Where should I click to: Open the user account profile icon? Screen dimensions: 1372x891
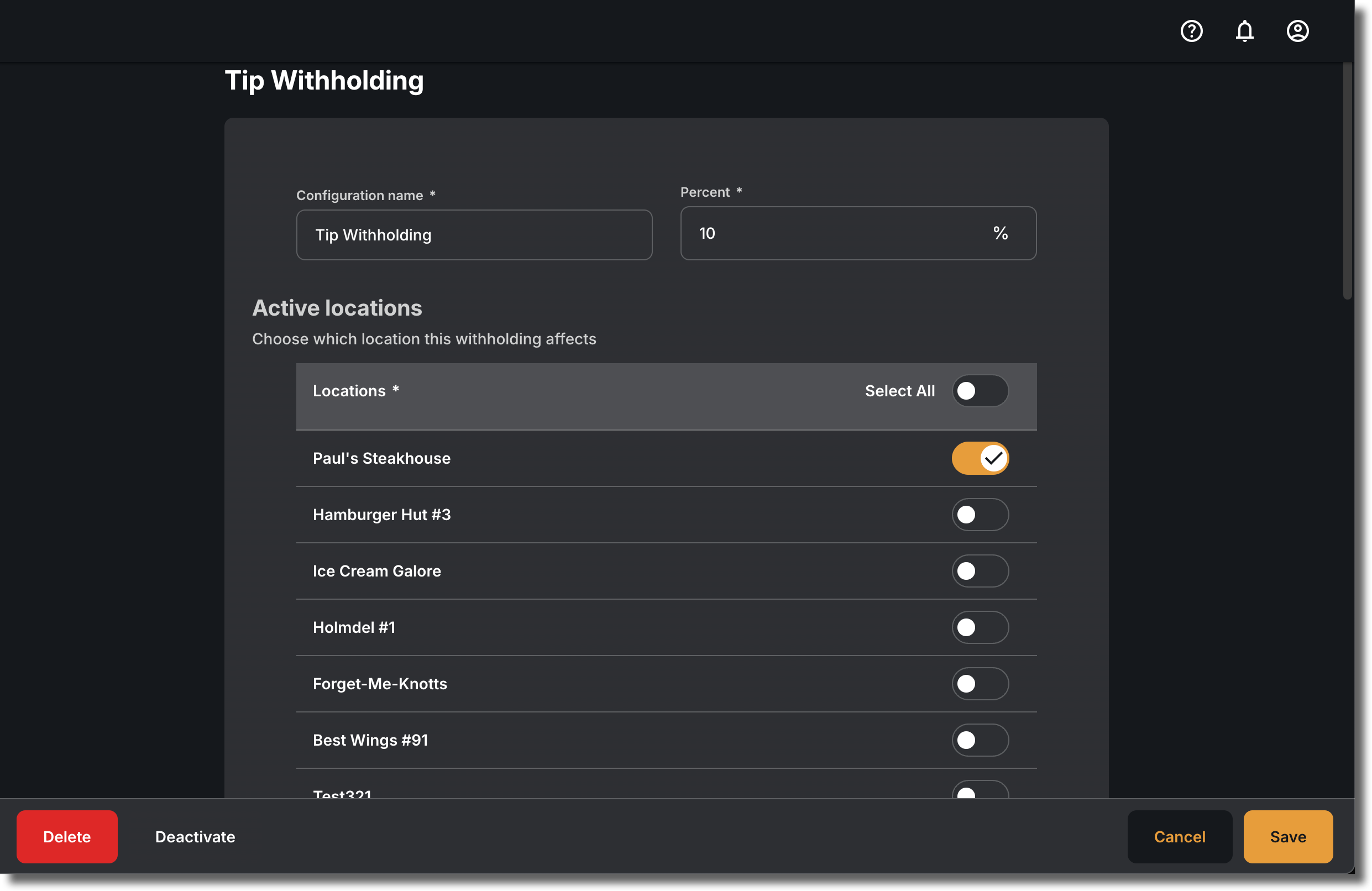(1297, 31)
